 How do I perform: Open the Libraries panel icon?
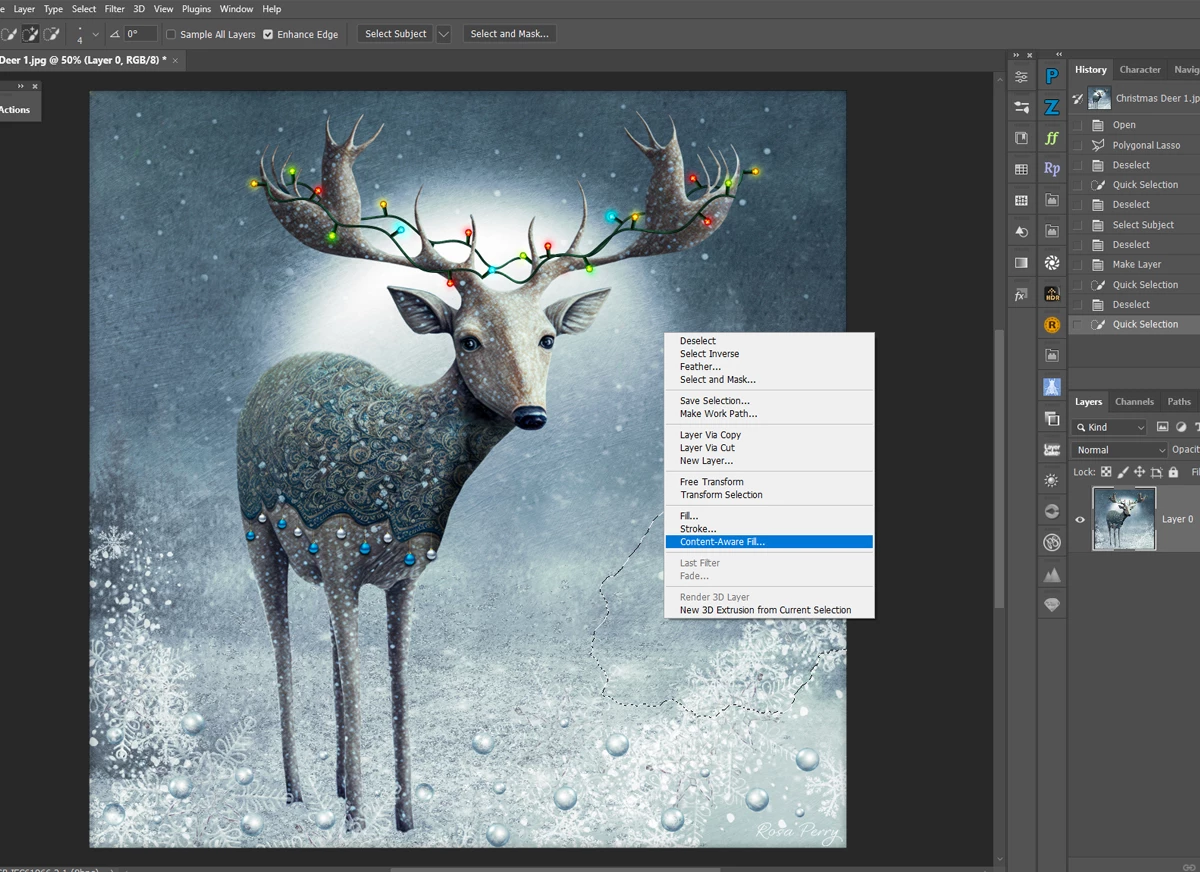[1021, 138]
